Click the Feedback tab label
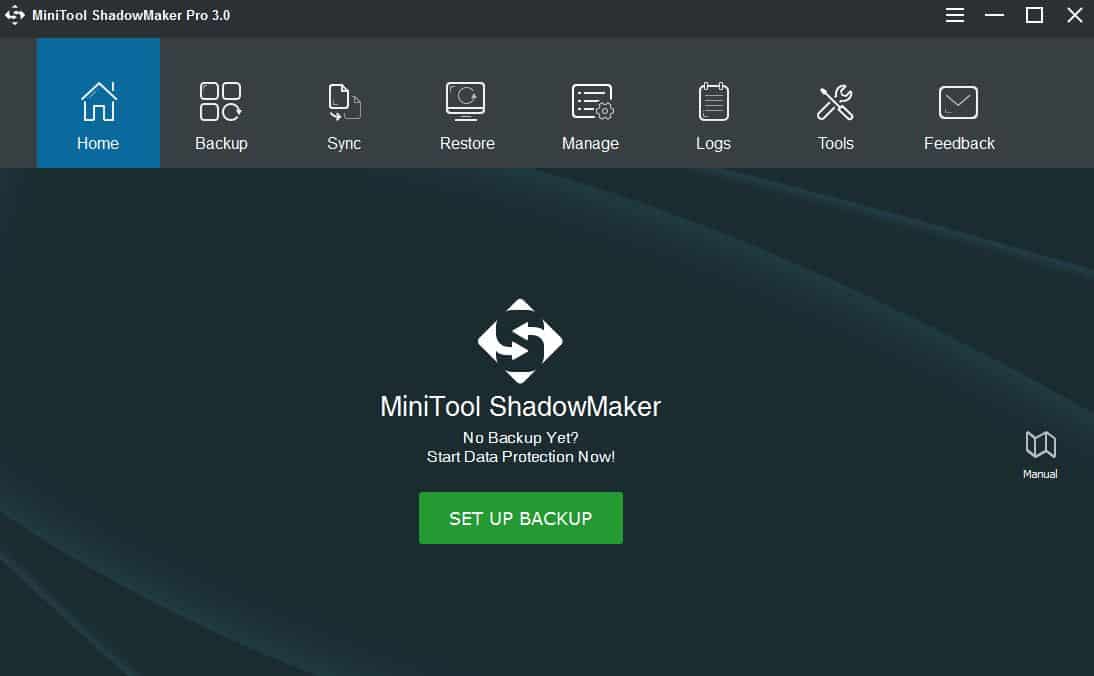1094x676 pixels. (x=958, y=143)
